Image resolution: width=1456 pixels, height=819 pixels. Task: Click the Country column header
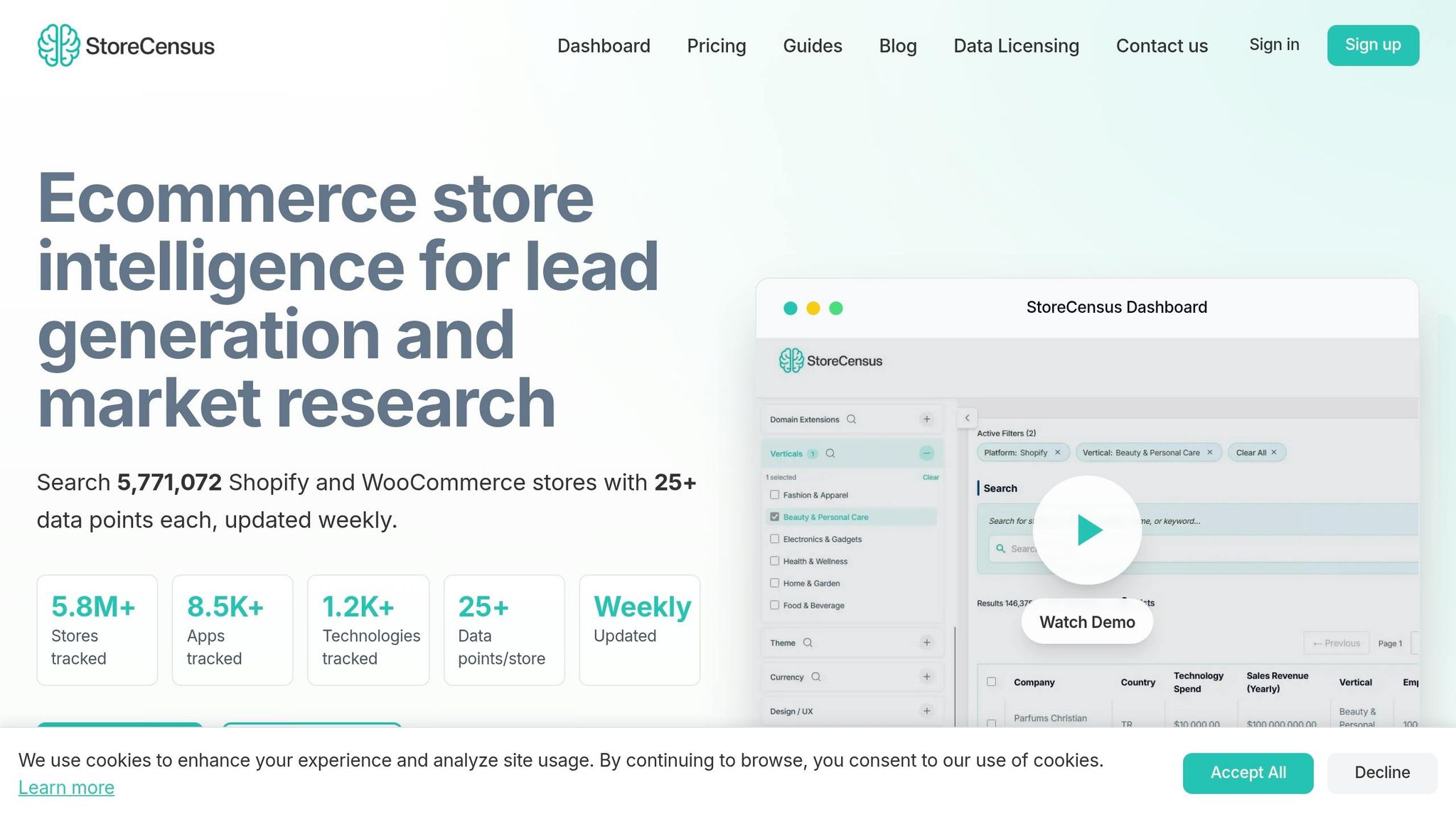point(1138,682)
